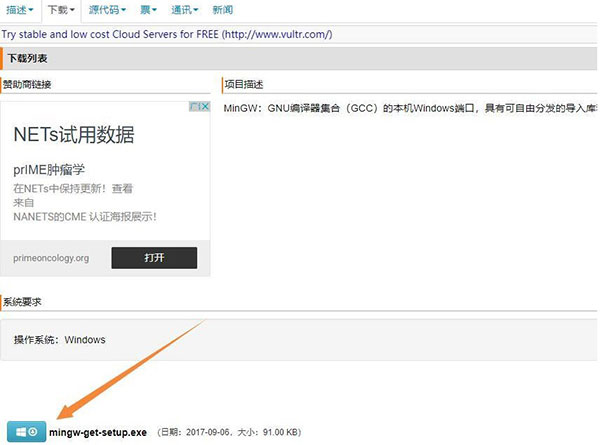Image resolution: width=600 pixels, height=445 pixels.
Task: Click the 打开 button in the ad
Action: (x=154, y=258)
